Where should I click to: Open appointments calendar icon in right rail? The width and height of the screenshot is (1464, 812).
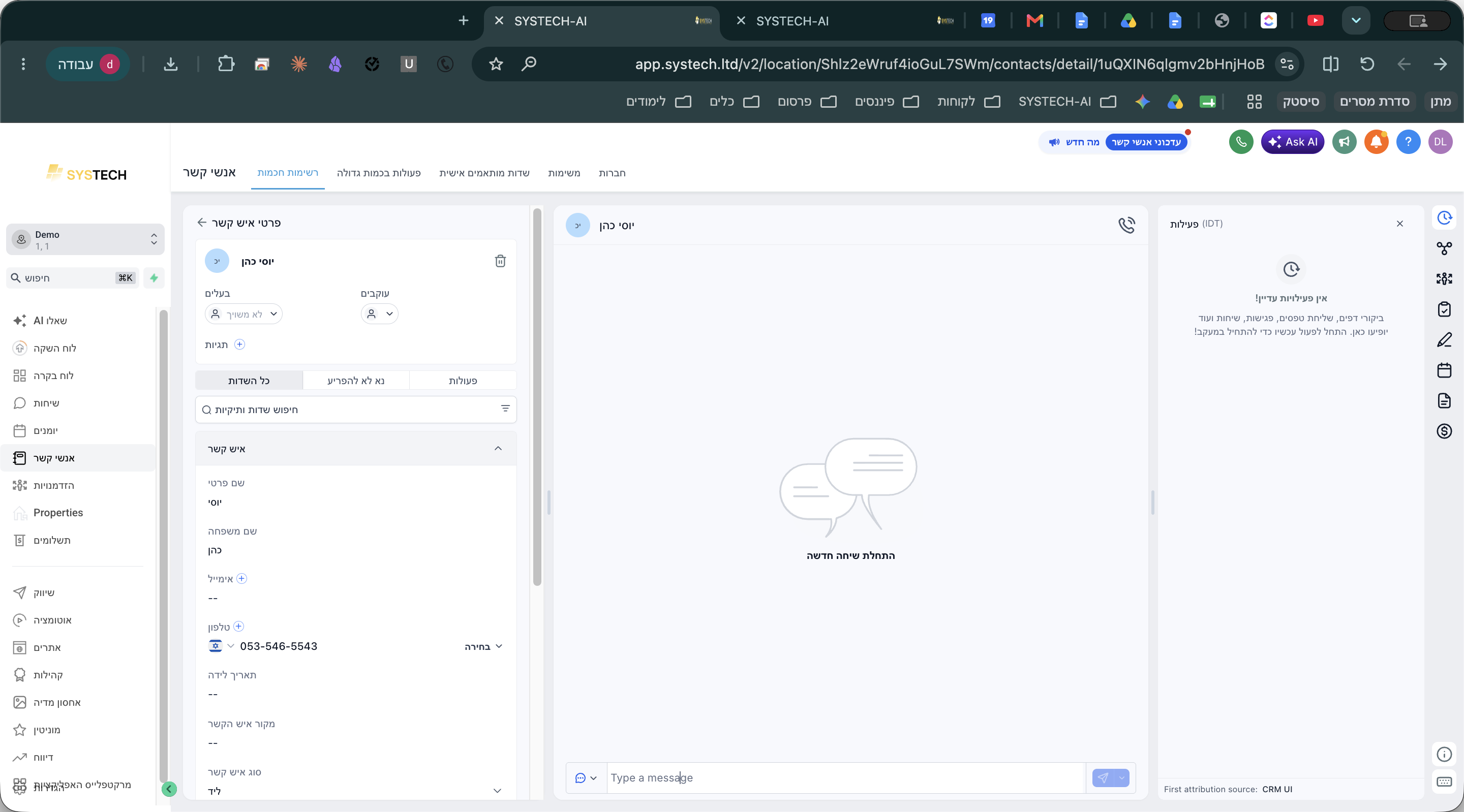coord(1444,370)
